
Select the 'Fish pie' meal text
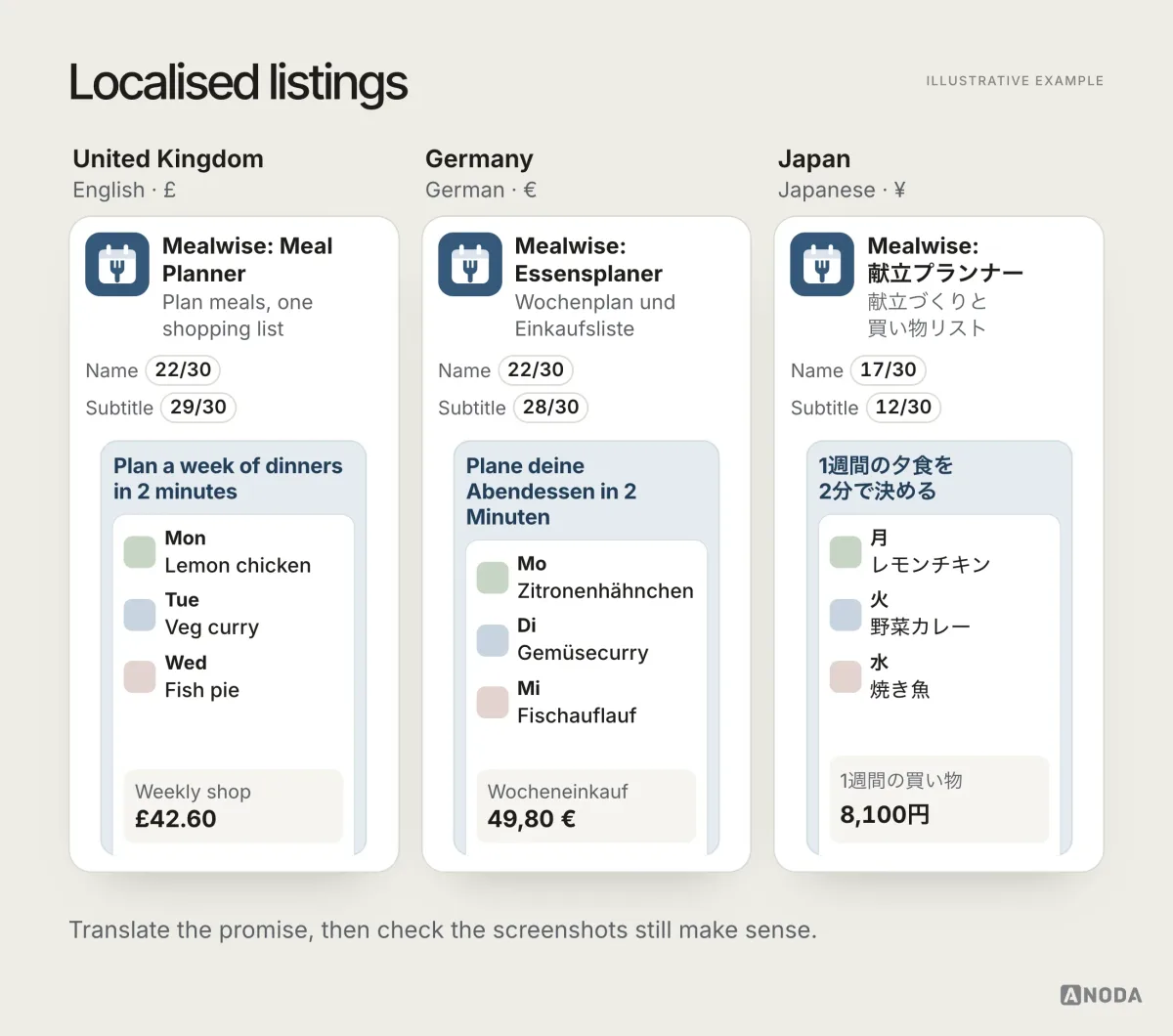tap(202, 690)
